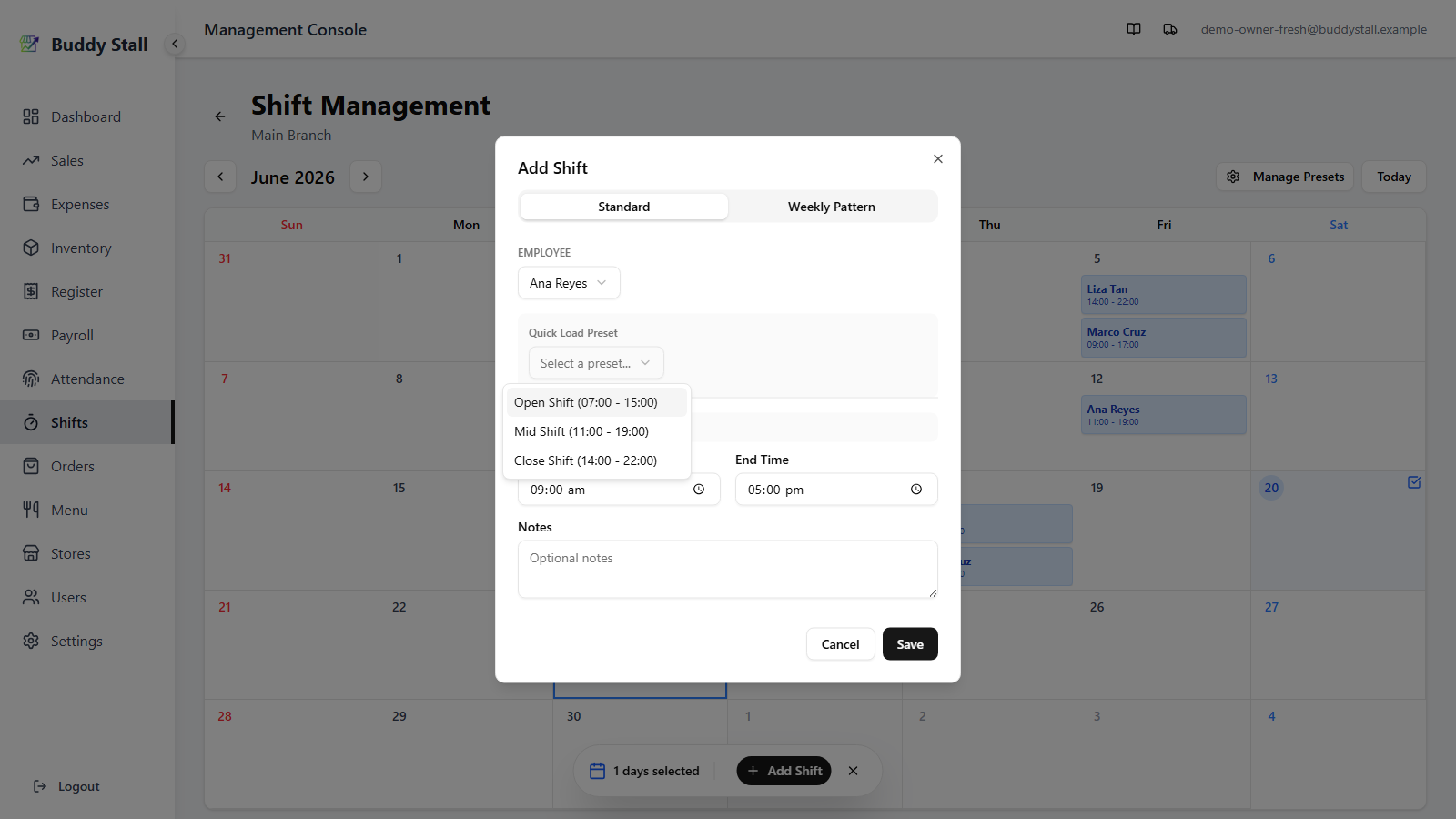This screenshot has height=819, width=1456.
Task: Close the Add Shift dialog
Action: [x=938, y=158]
